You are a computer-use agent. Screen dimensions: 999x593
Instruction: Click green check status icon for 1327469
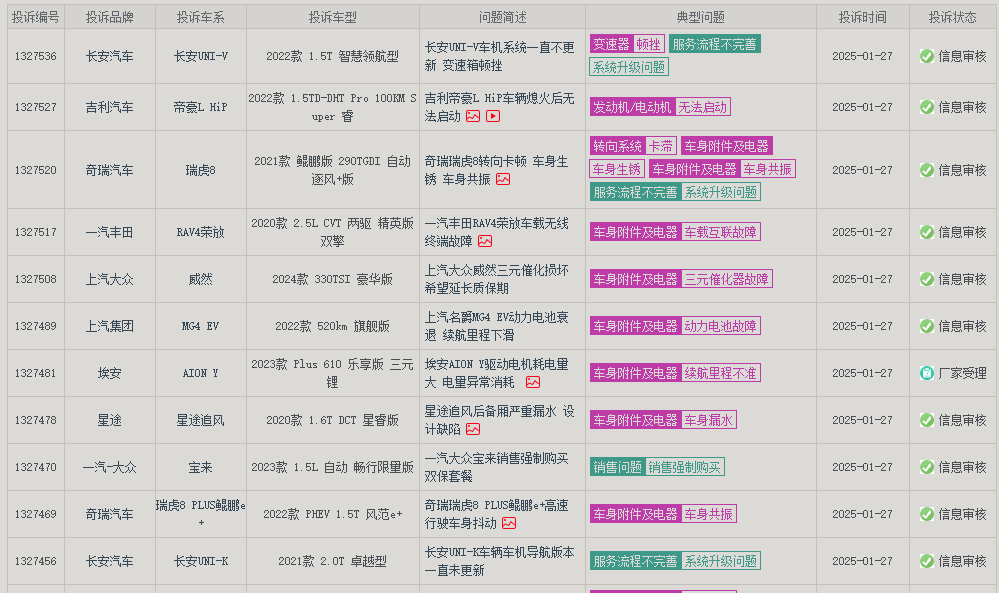pos(927,514)
